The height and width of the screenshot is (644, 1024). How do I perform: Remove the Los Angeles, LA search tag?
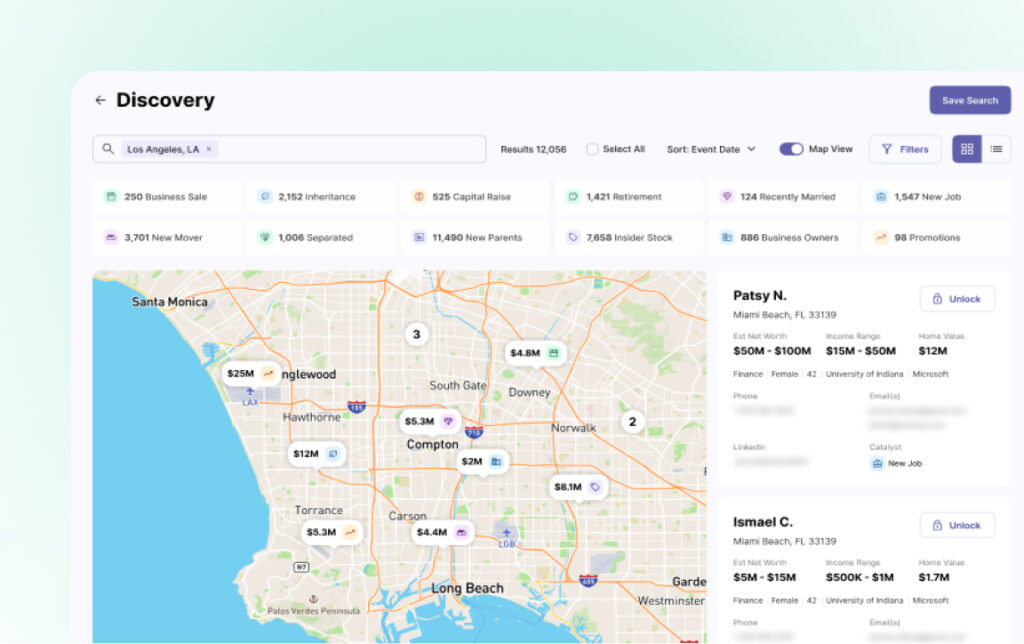pyautogui.click(x=209, y=149)
